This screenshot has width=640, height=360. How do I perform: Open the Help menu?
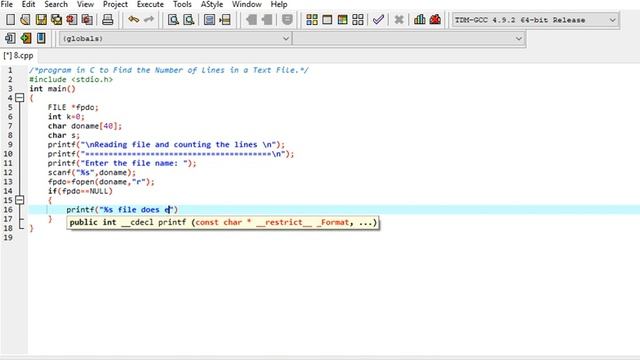tap(279, 4)
